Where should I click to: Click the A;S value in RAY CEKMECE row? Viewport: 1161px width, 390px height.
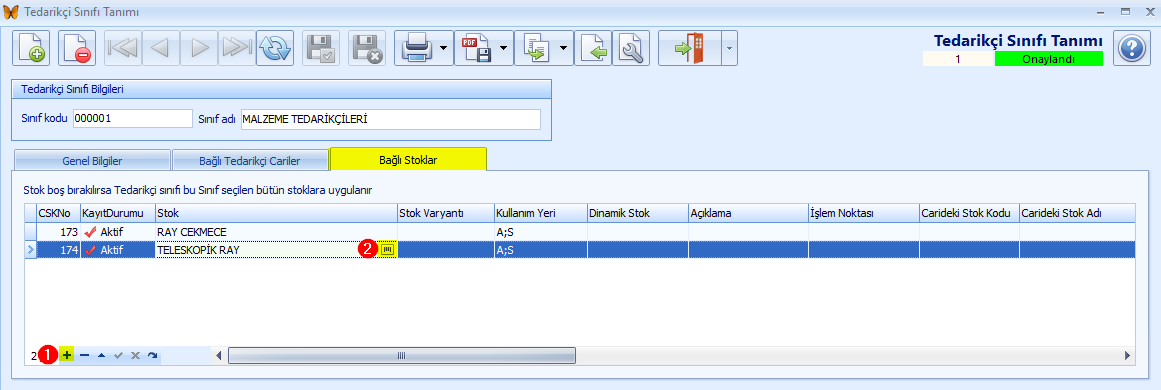click(x=541, y=232)
